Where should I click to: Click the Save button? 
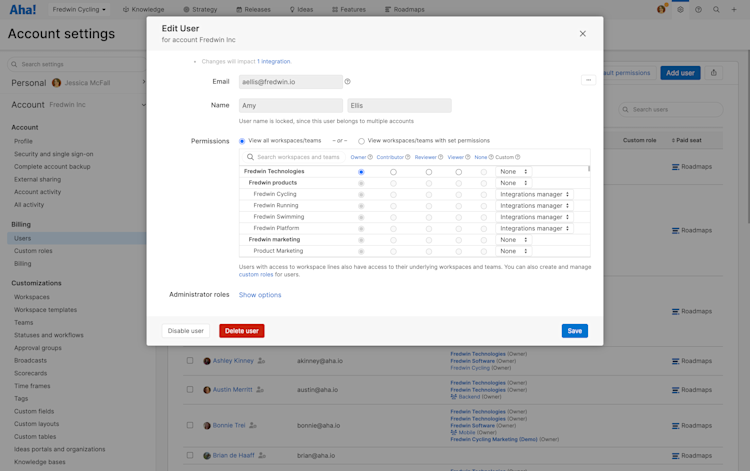(x=574, y=331)
